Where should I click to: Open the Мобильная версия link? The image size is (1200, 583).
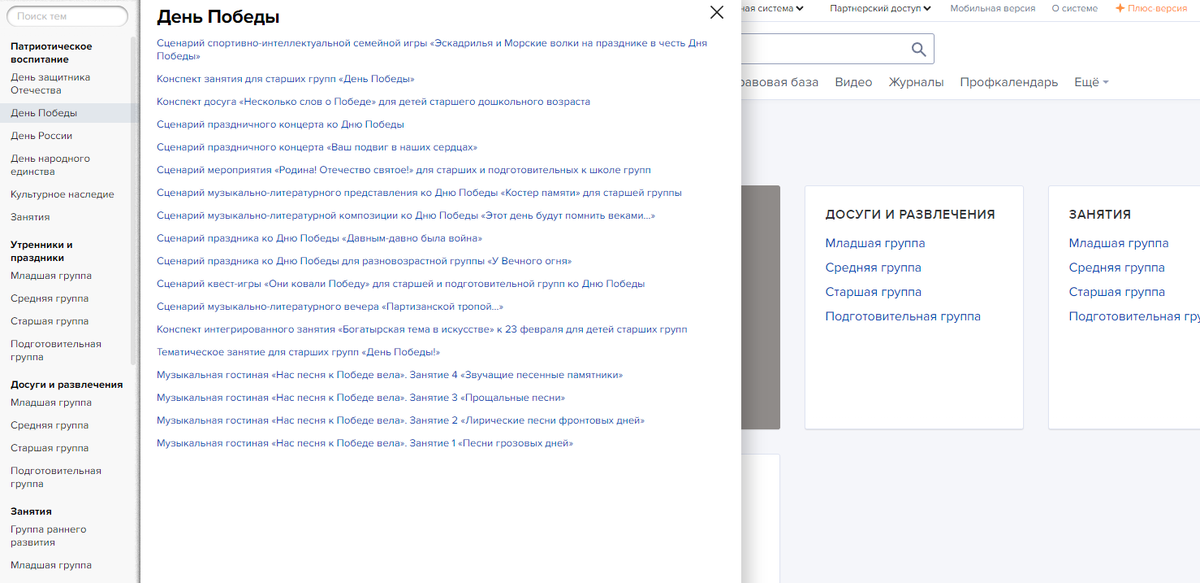(993, 8)
